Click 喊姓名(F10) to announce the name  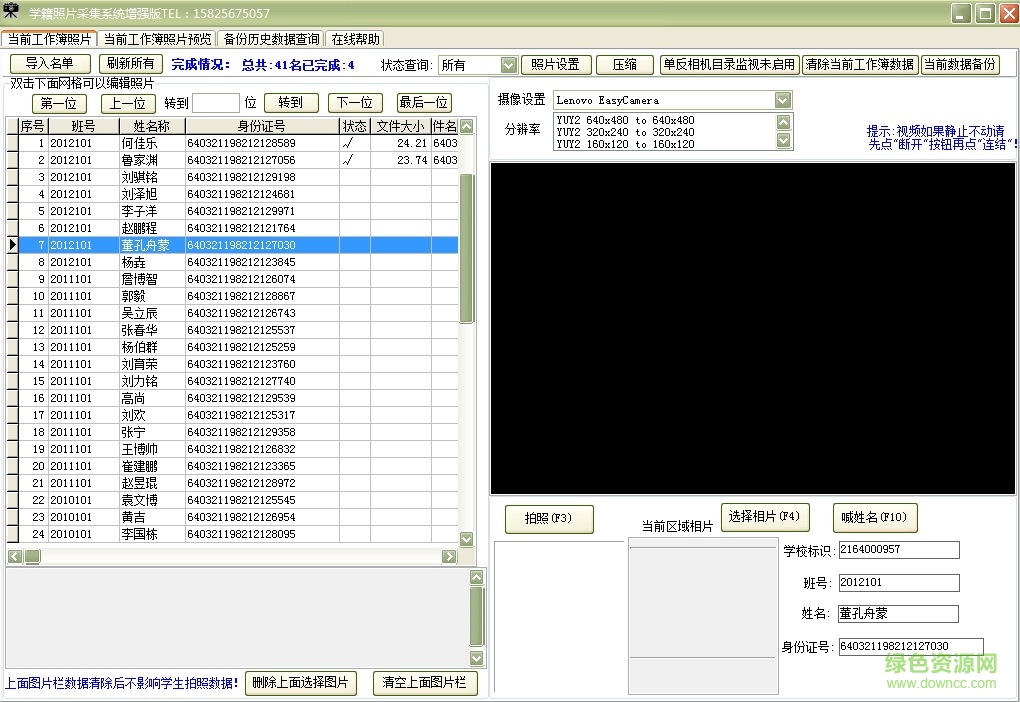pos(875,517)
